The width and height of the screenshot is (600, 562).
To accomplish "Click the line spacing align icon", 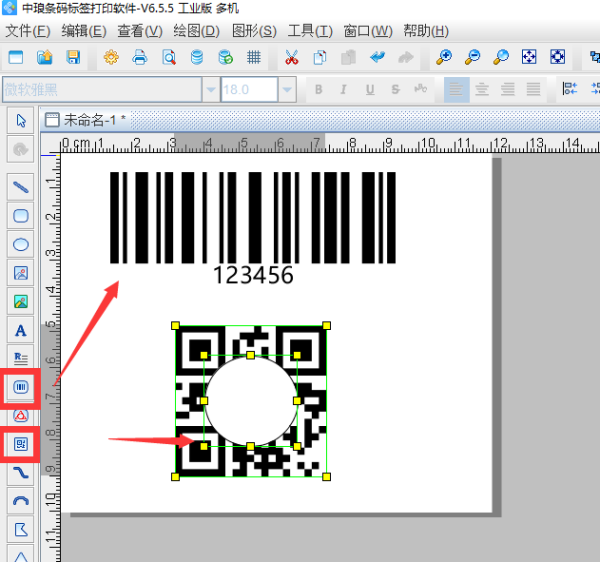I will [x=570, y=89].
